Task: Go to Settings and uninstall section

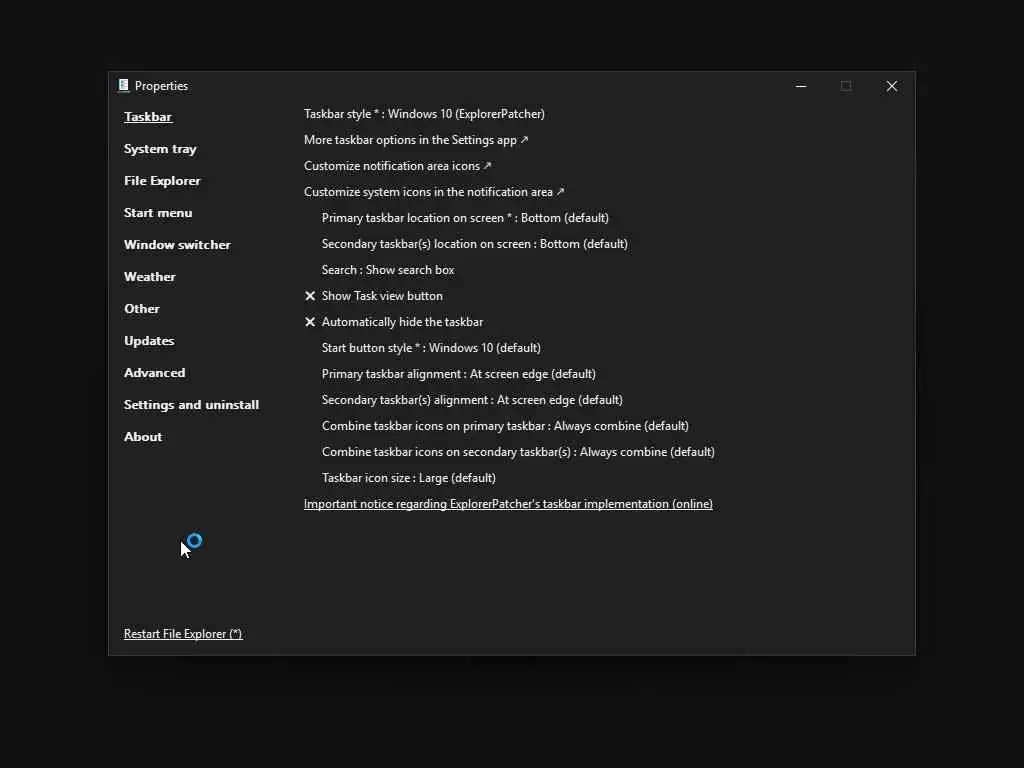Action: point(191,405)
